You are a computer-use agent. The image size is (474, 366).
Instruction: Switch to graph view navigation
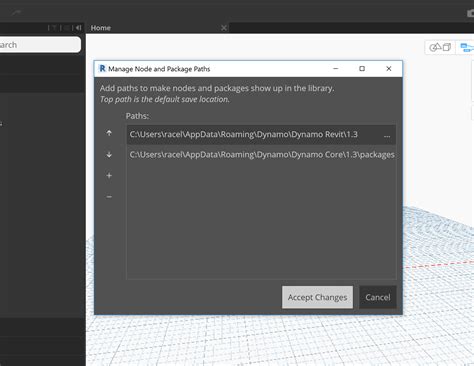pyautogui.click(x=467, y=47)
